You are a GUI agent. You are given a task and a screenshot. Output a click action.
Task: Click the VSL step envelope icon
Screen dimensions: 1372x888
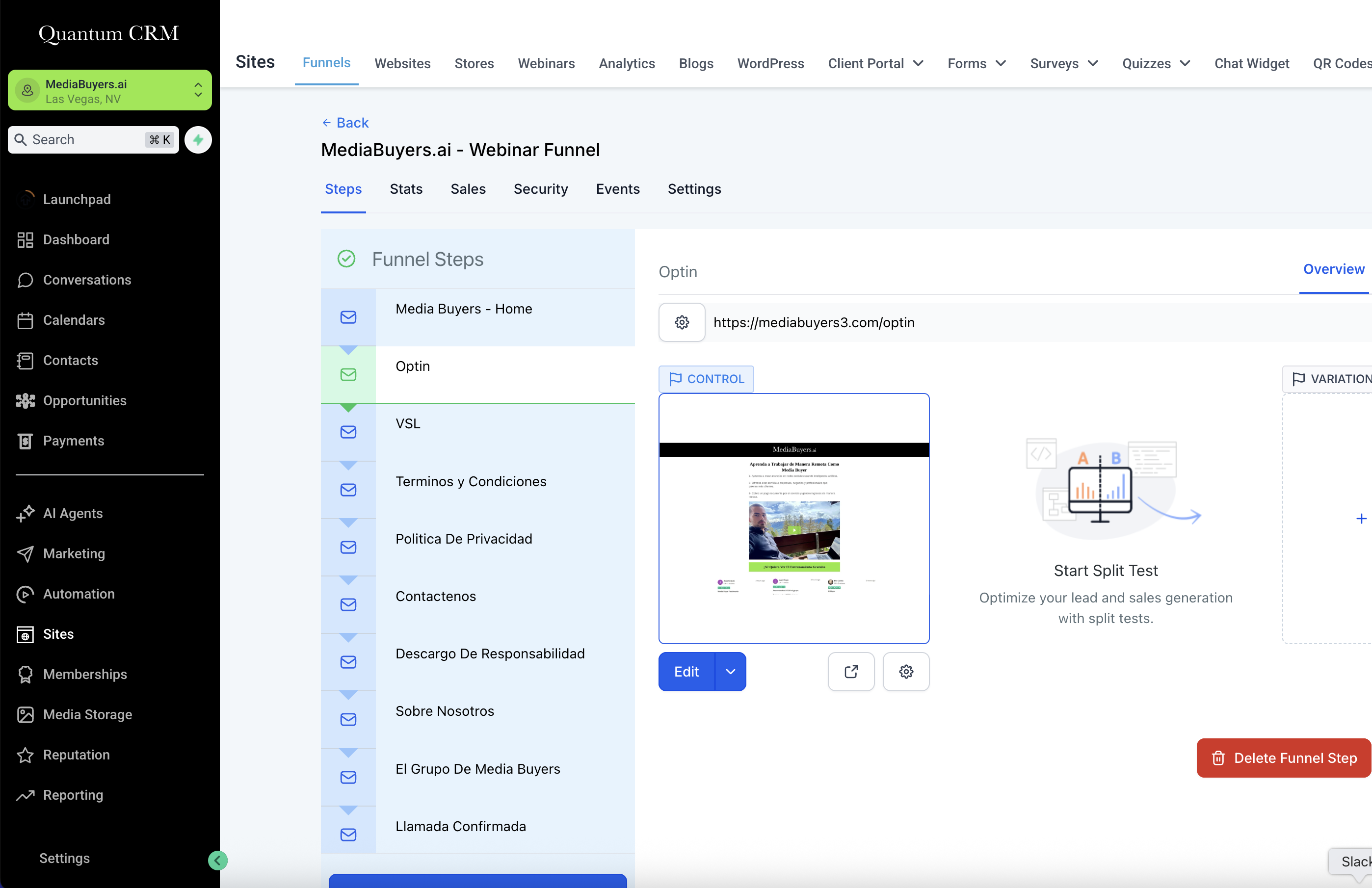(x=347, y=432)
